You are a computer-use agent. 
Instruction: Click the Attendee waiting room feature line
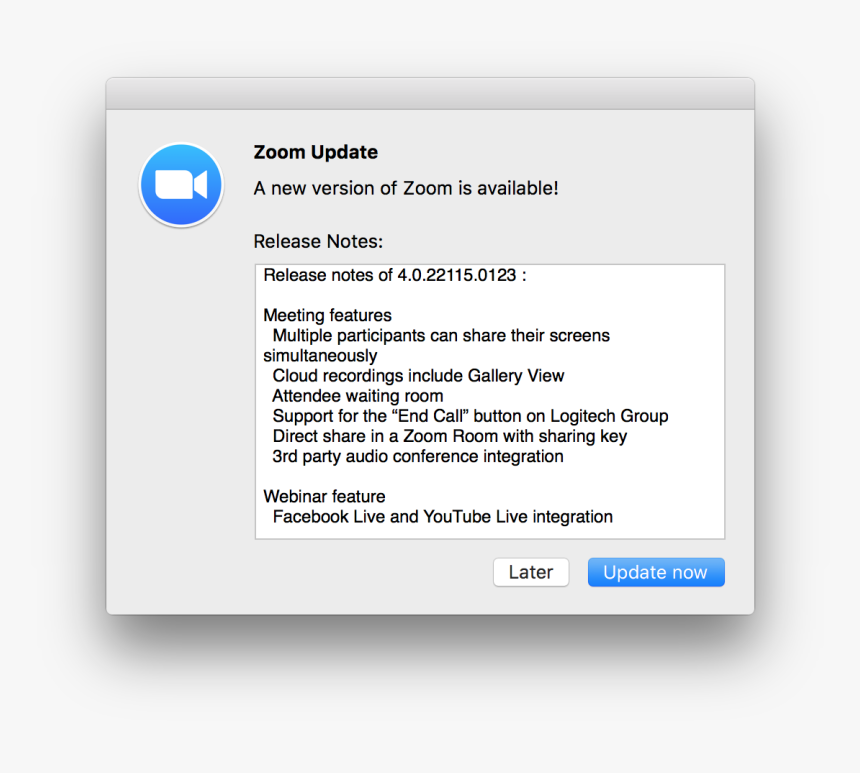coord(357,396)
